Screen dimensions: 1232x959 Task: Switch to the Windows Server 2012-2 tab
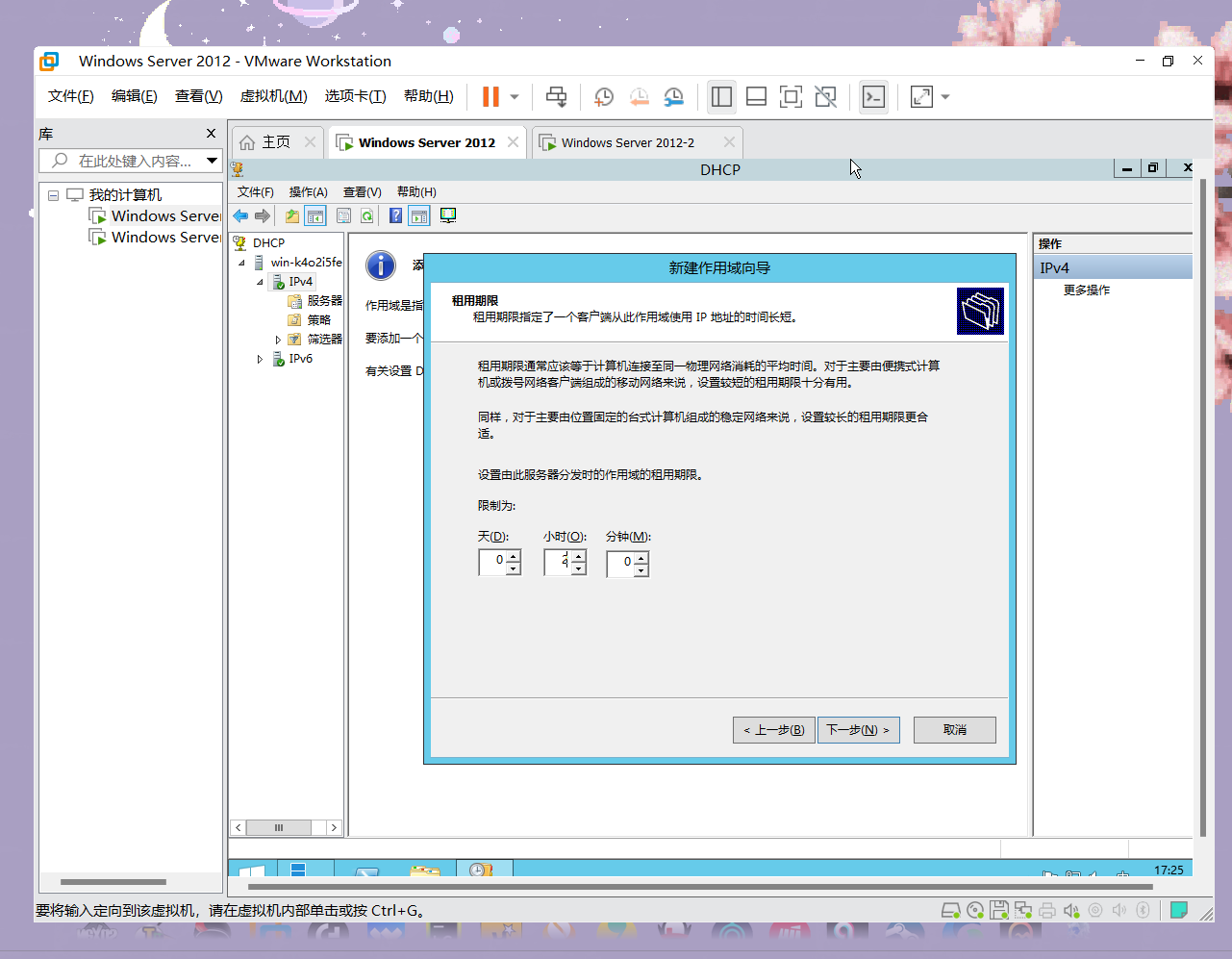(x=628, y=142)
